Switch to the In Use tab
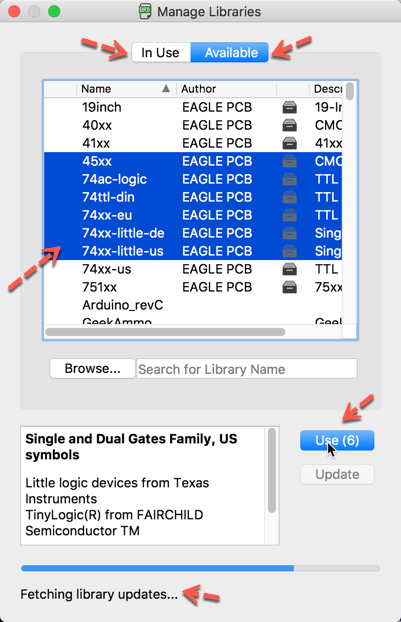The width and height of the screenshot is (401, 622). coord(161,52)
